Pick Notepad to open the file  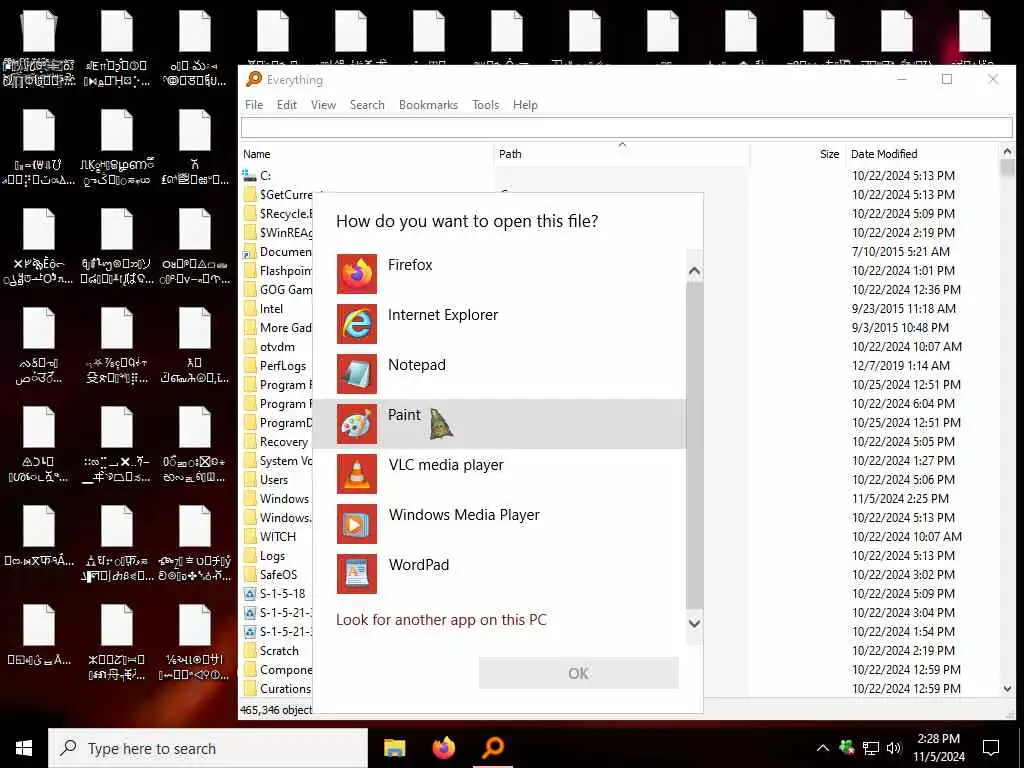(500, 374)
